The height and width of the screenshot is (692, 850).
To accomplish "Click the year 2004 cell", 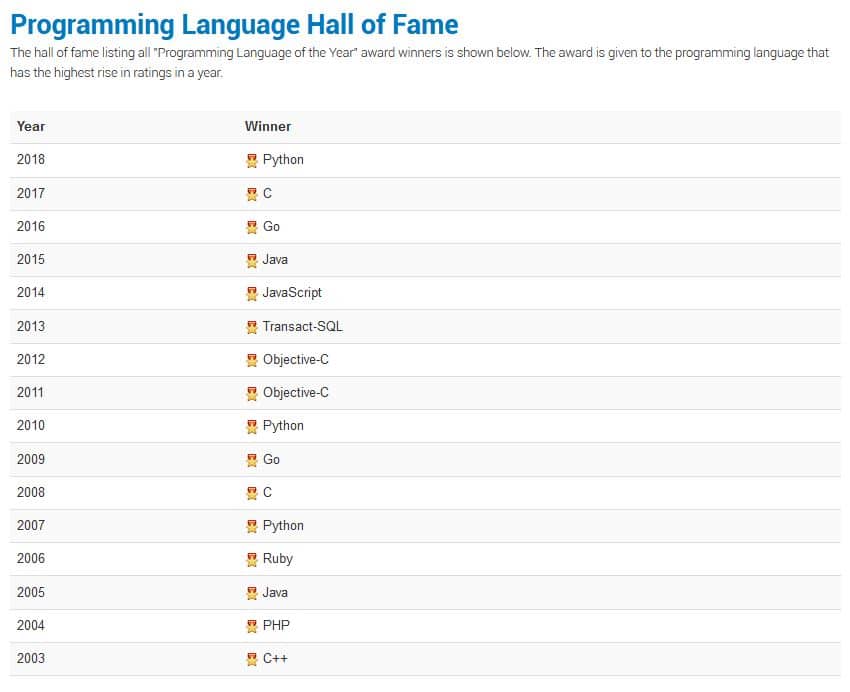I will point(31,625).
